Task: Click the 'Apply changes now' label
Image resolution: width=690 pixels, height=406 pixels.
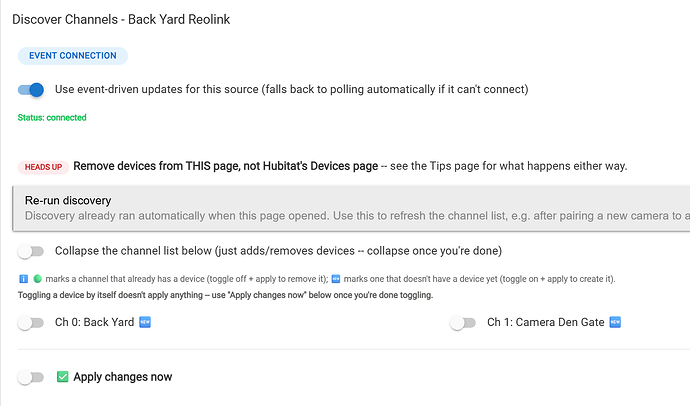Action: [x=123, y=377]
